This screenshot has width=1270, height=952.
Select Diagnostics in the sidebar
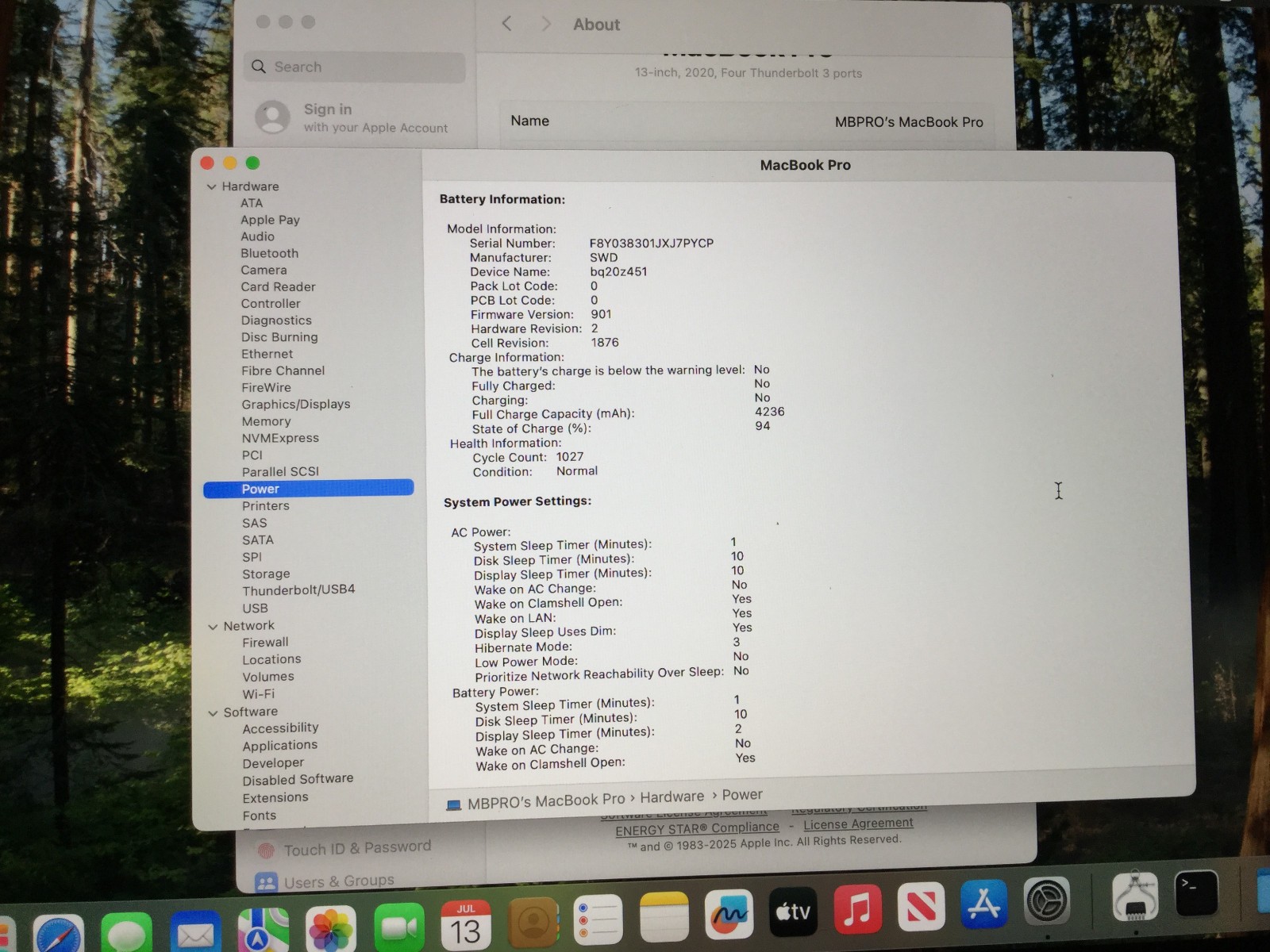coord(276,321)
